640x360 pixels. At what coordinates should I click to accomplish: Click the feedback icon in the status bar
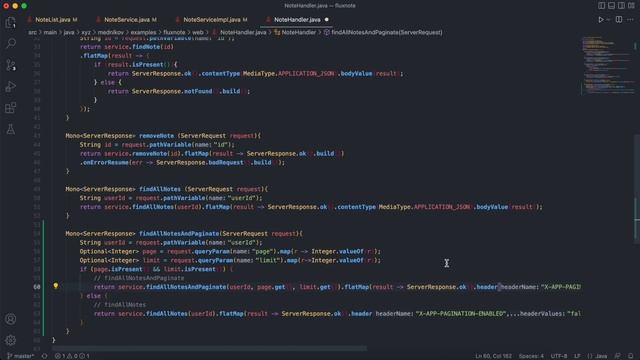pyautogui.click(x=618, y=356)
